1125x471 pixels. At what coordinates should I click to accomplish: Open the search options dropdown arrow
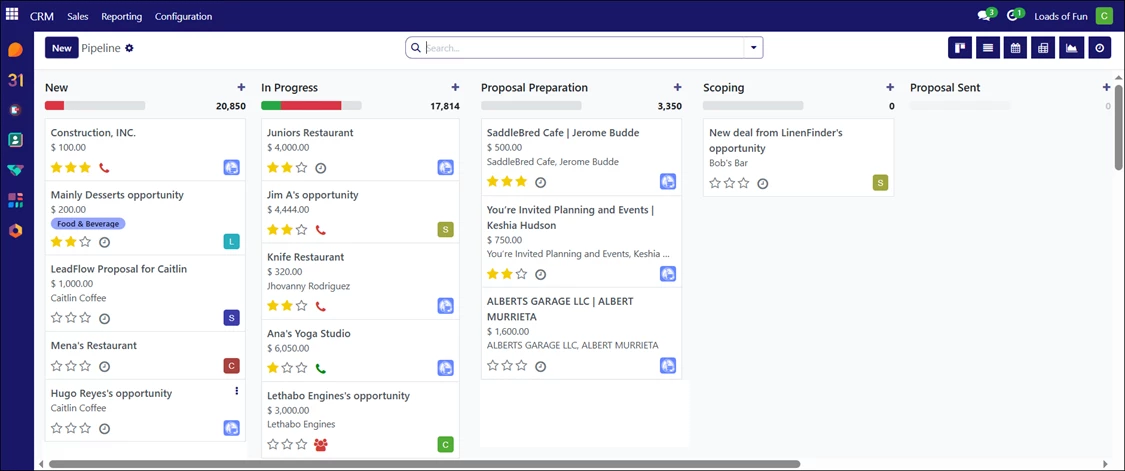click(x=753, y=48)
